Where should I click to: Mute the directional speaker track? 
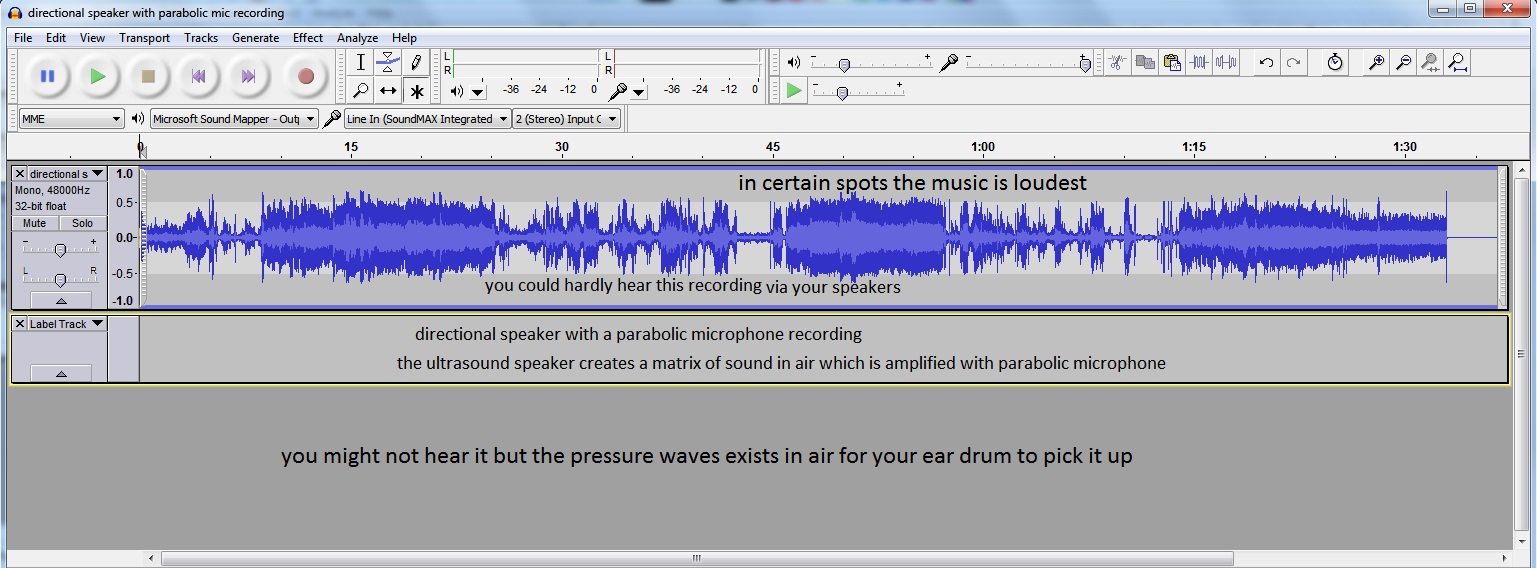point(34,223)
